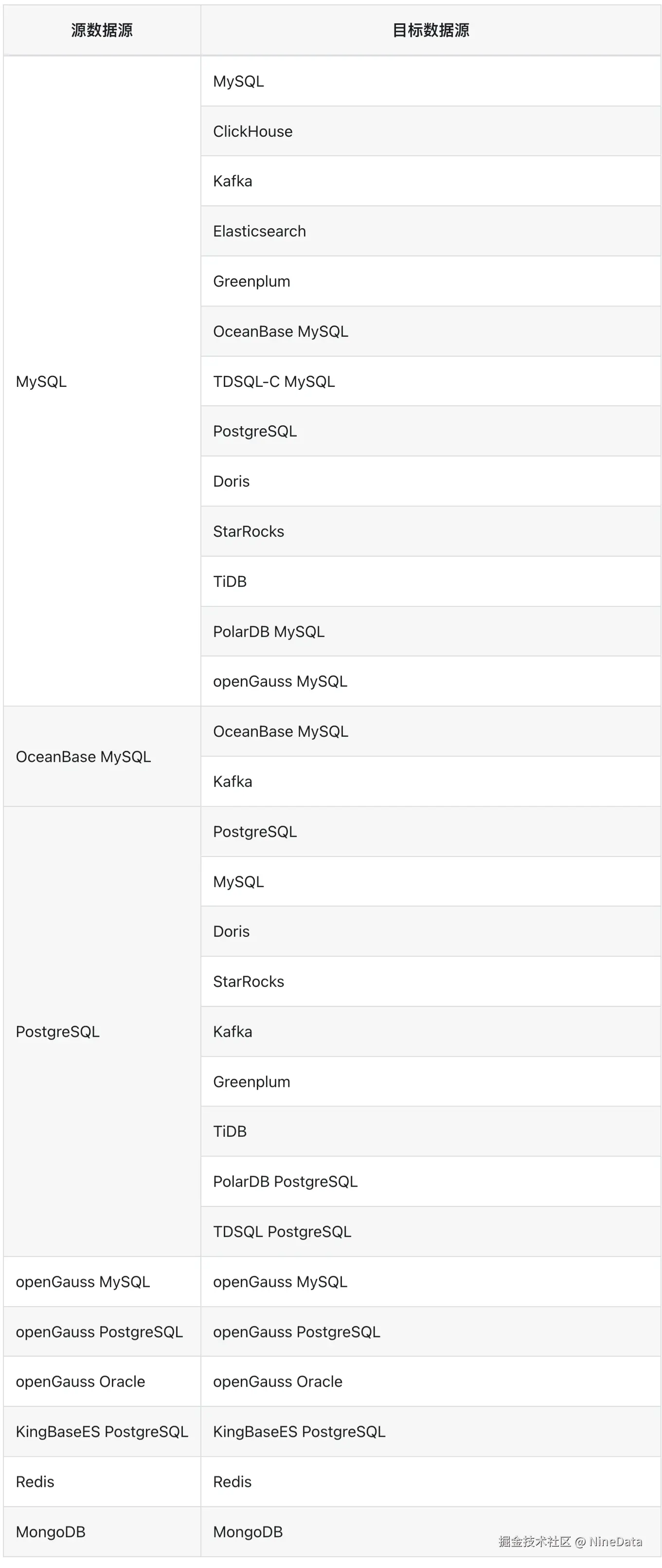The width and height of the screenshot is (662, 1568).
Task: Click the openGauss MySQL source cell
Action: coord(102,1282)
